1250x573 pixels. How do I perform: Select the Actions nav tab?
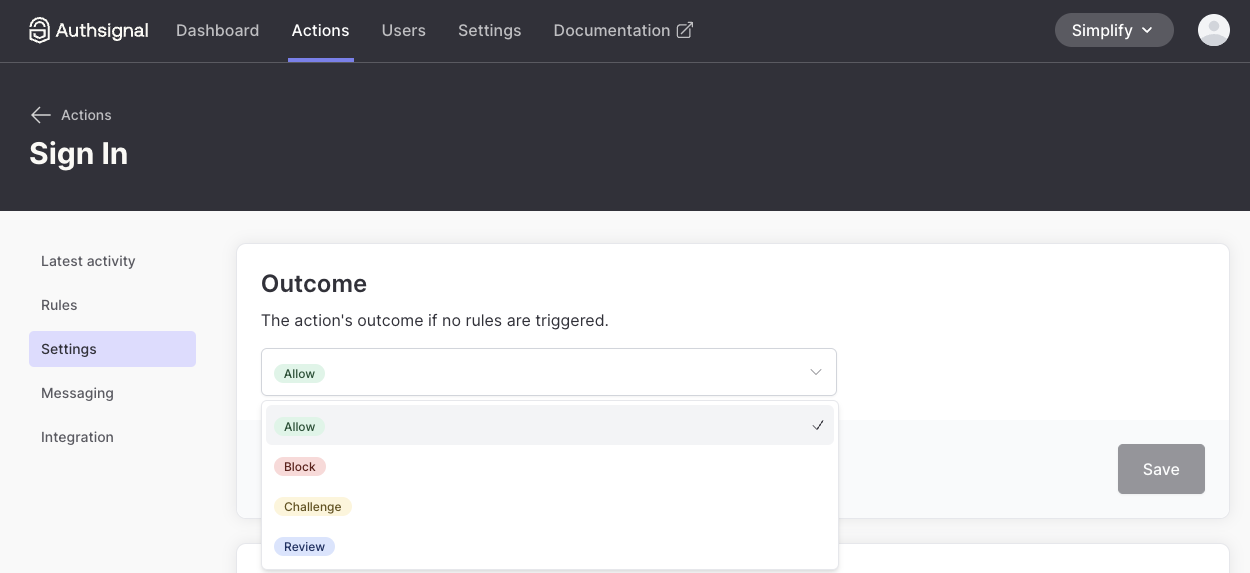320,30
